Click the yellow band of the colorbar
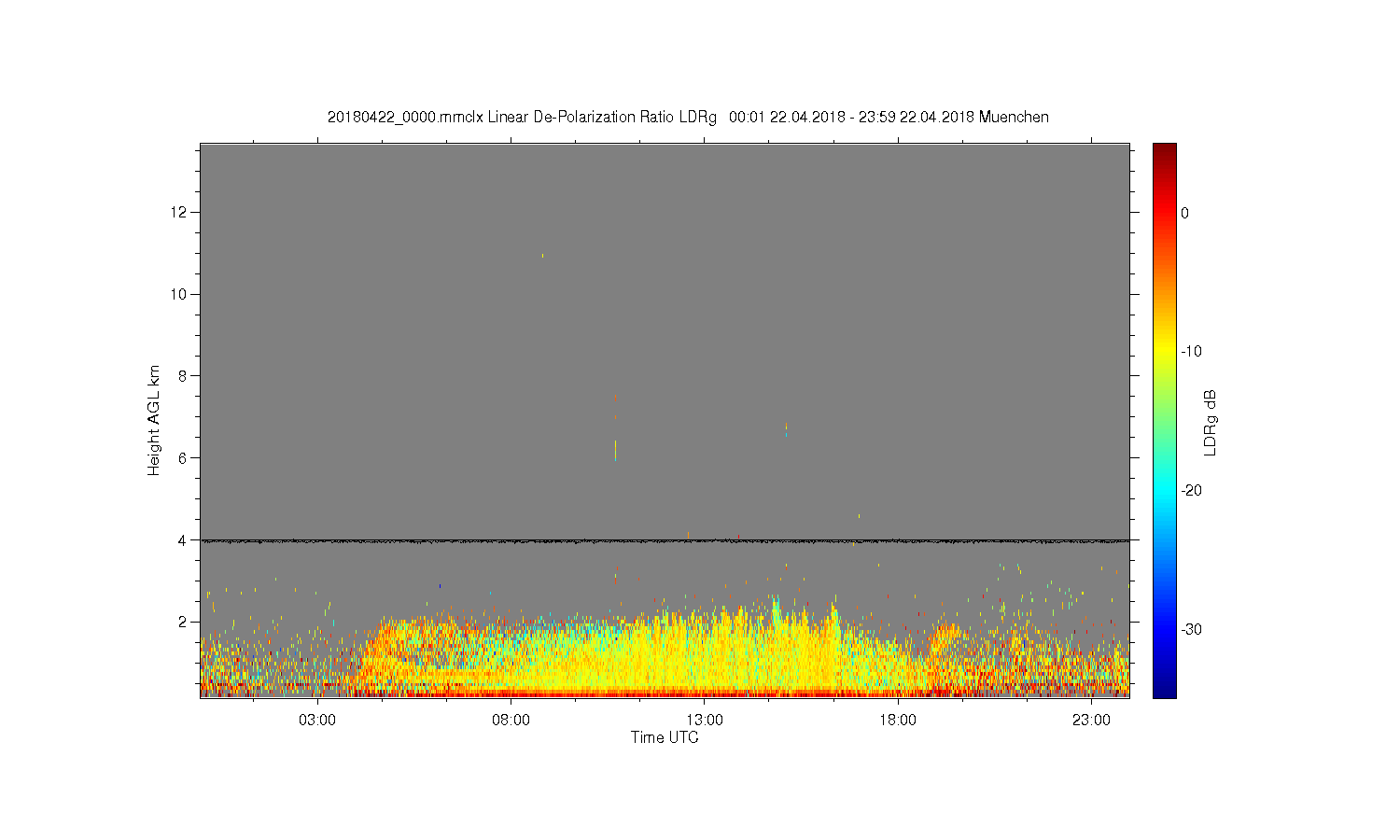Screen dimensions: 1400x840 (1165, 352)
